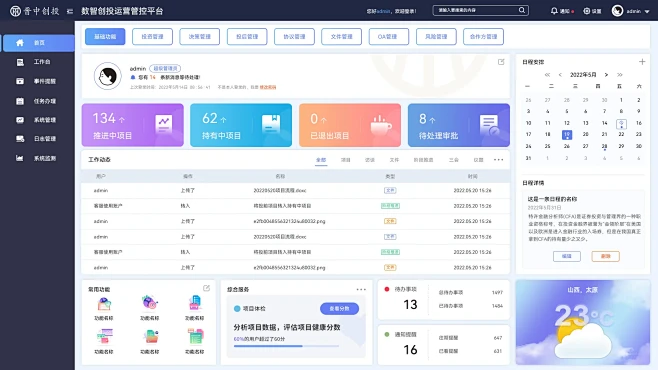Open the 通知提醒 count 16
This screenshot has width=658, height=370.
(x=410, y=350)
